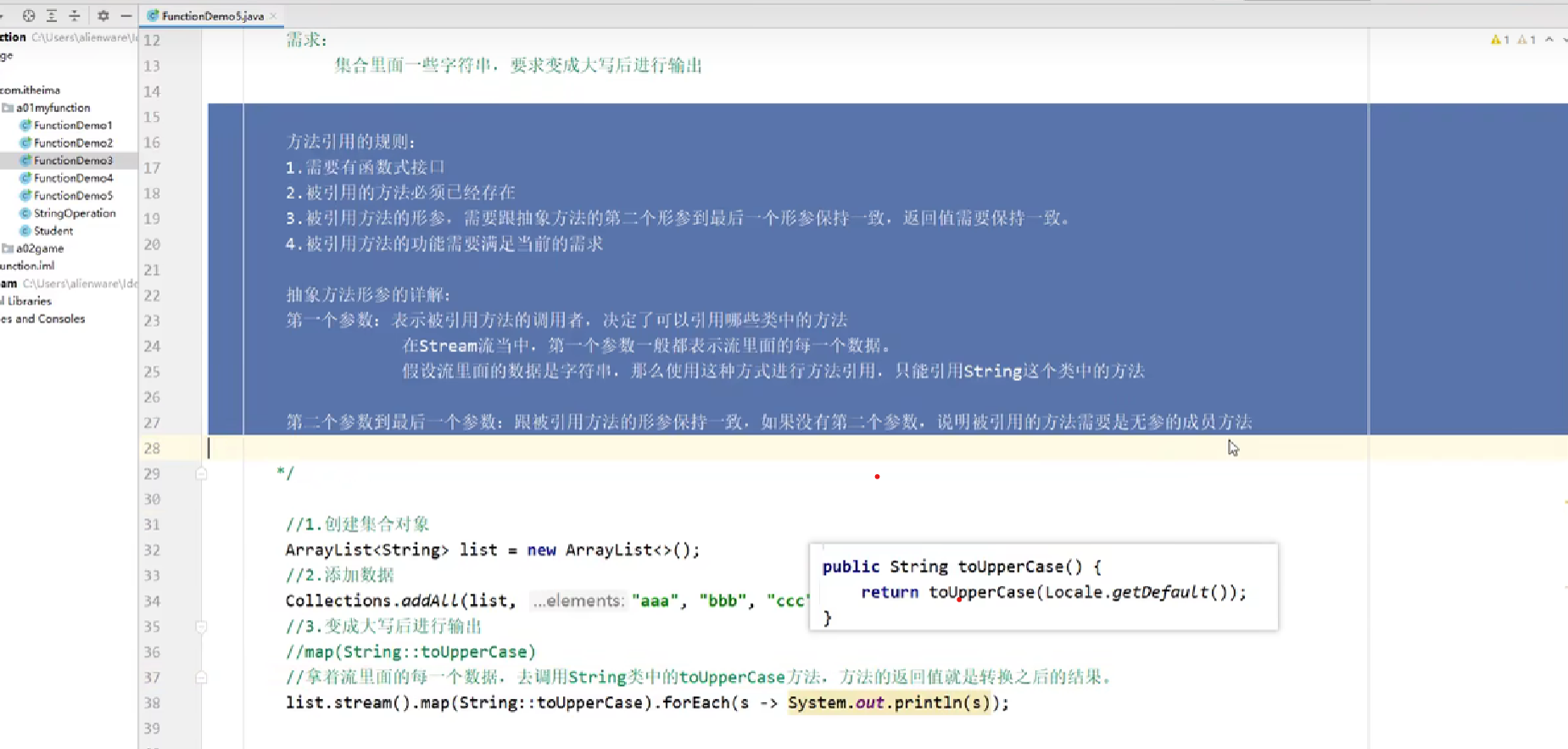The image size is (1568, 749).
Task: Collapse the a01myfunction package folder
Action: [x=53, y=108]
